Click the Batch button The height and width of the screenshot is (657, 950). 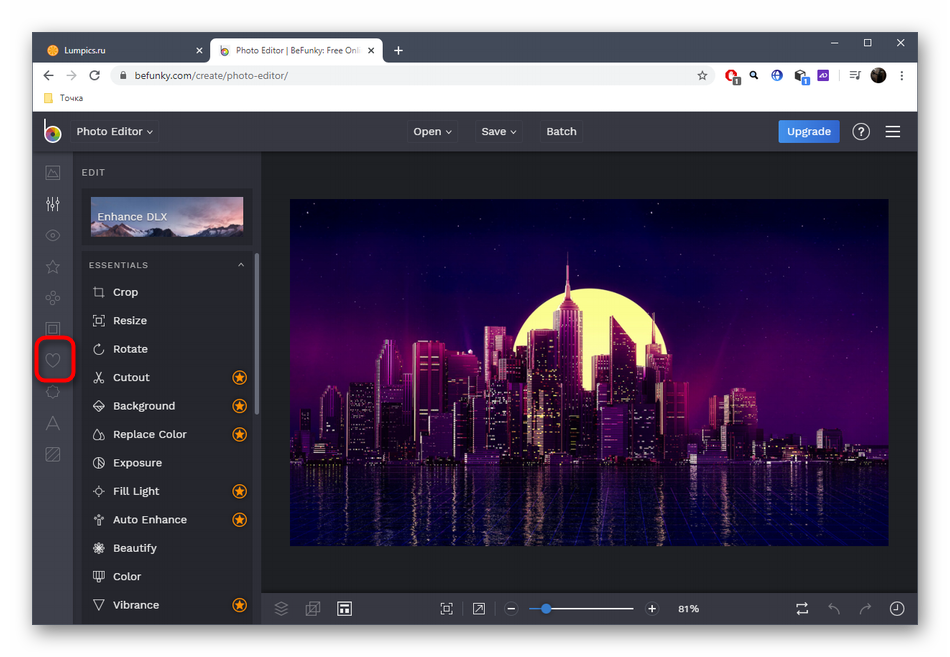click(561, 131)
